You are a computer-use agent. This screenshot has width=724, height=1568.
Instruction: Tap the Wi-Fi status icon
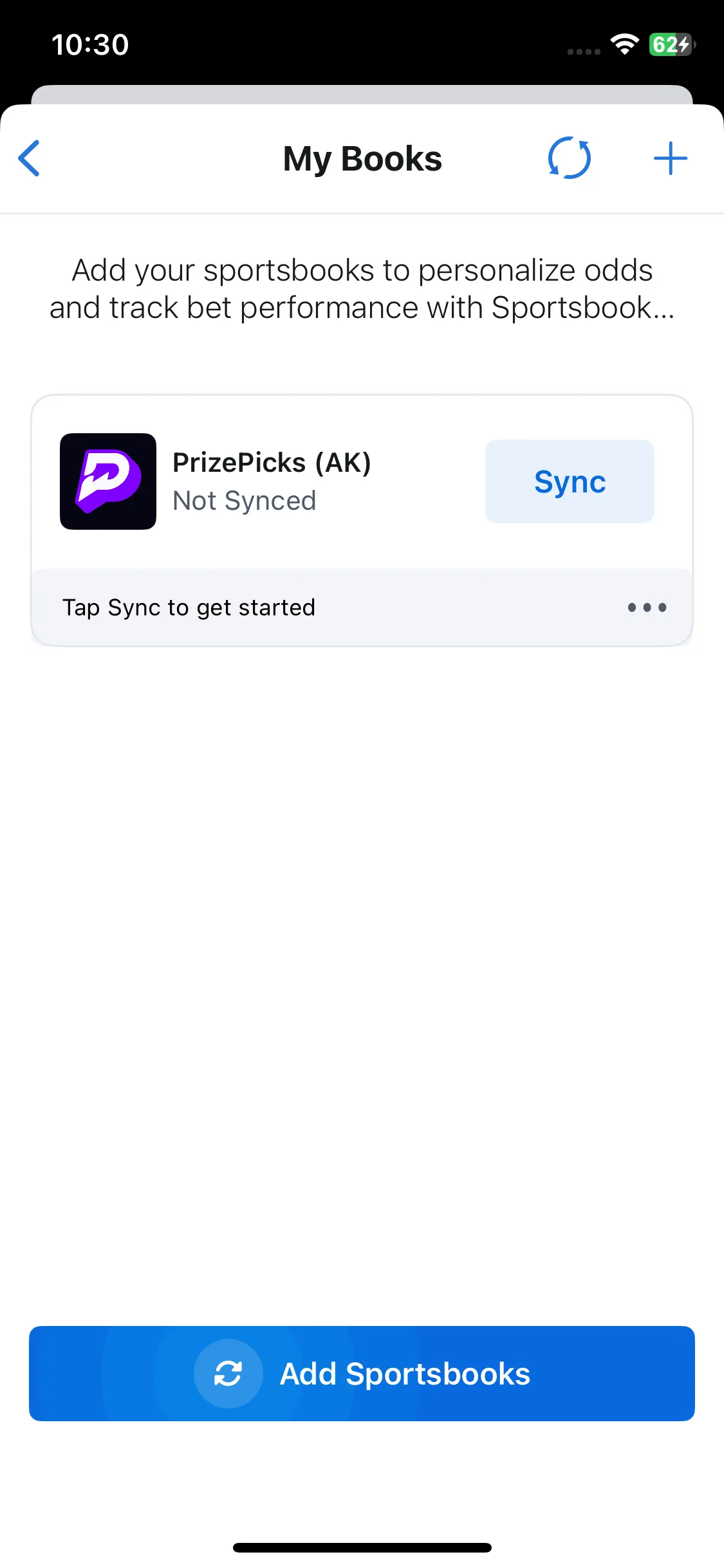[625, 44]
